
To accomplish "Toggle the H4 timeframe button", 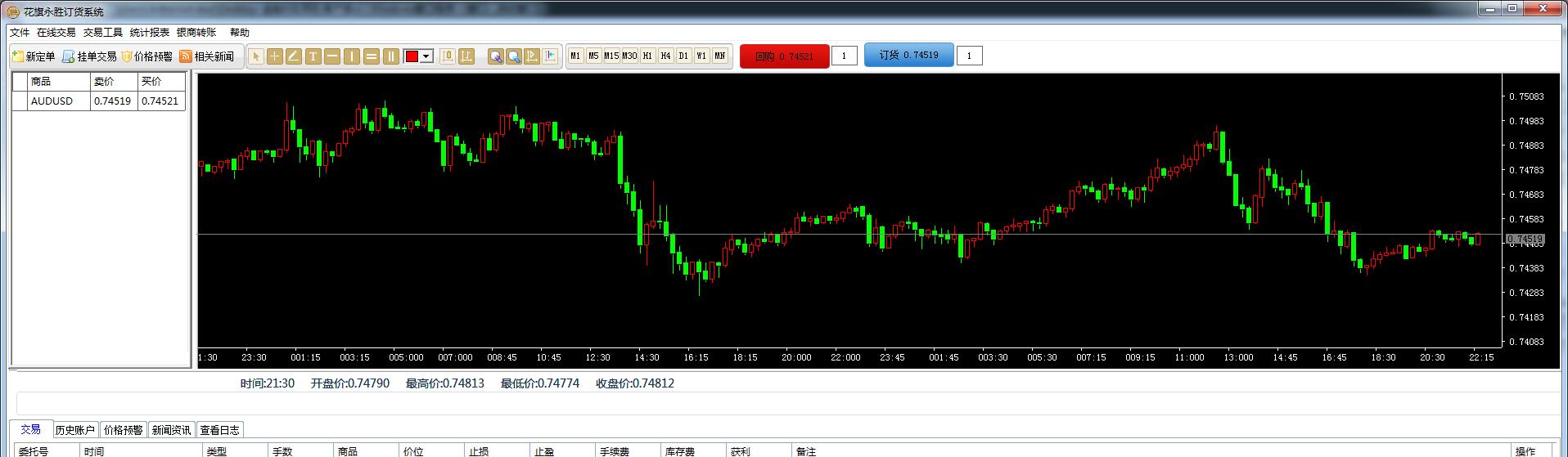I will [x=665, y=56].
